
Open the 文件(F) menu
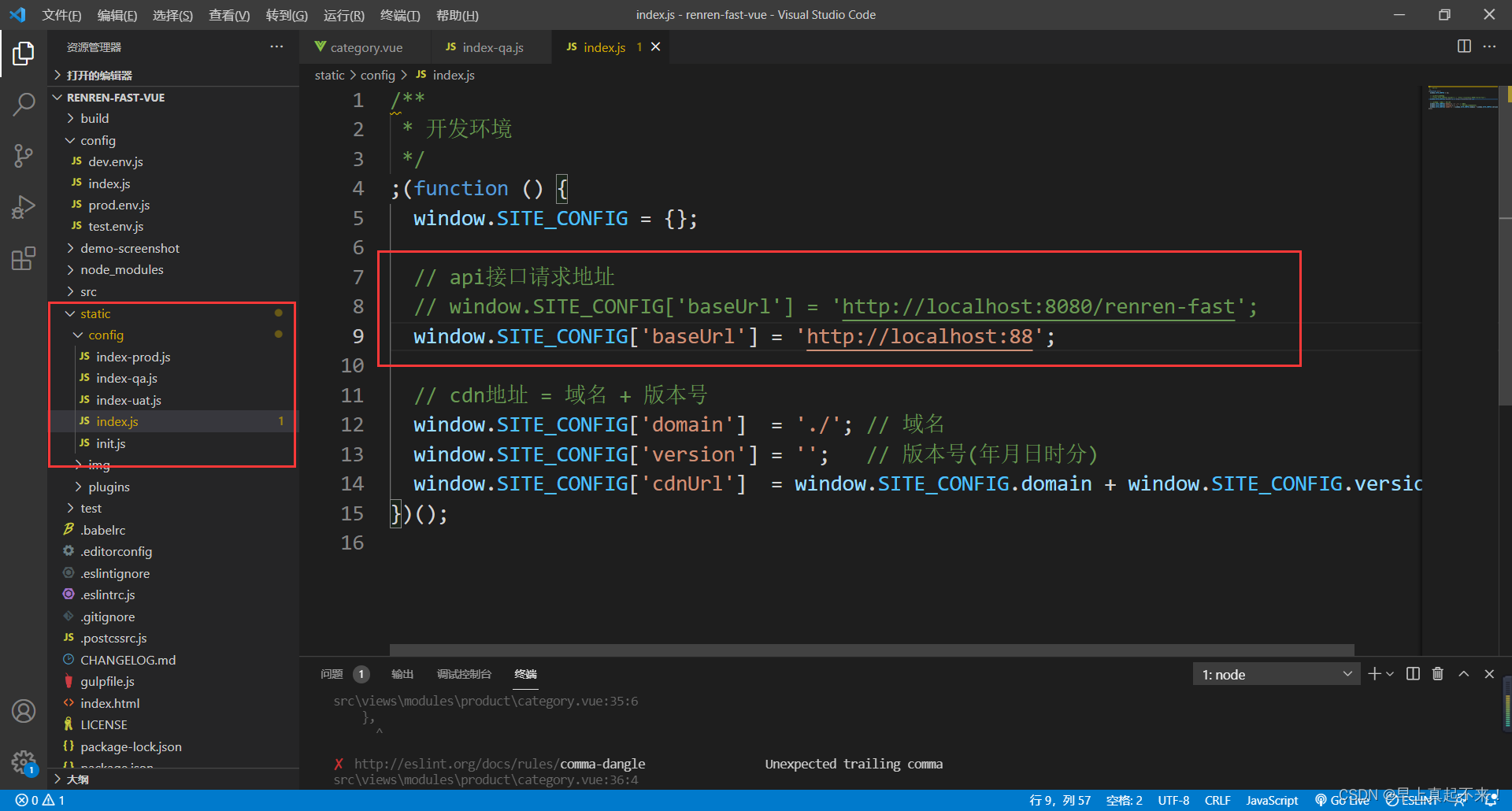pyautogui.click(x=61, y=15)
